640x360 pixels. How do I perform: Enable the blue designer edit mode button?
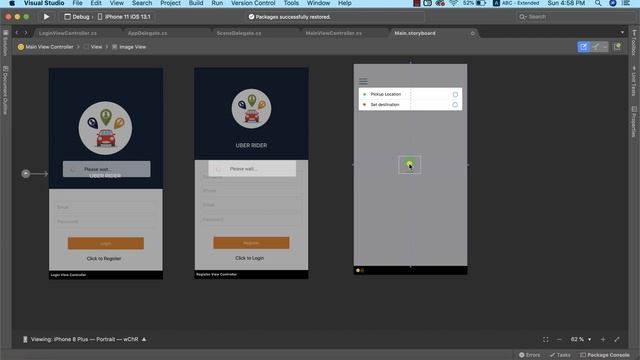coord(583,47)
